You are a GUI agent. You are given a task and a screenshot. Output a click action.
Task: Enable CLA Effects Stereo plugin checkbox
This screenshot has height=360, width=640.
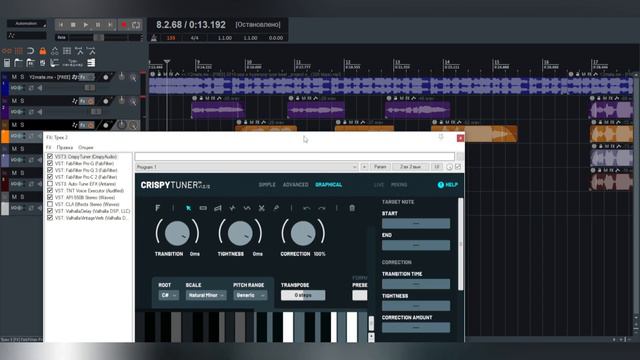pos(50,204)
